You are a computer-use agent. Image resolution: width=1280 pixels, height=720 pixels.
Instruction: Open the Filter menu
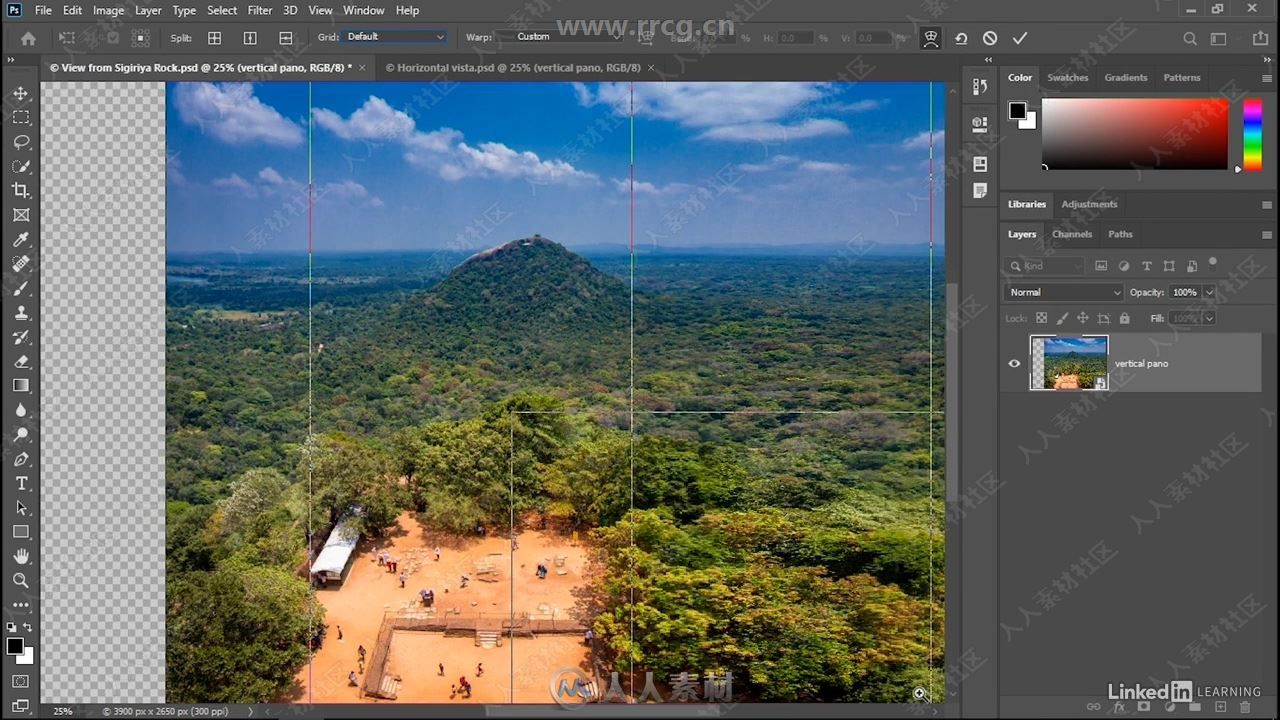coord(260,10)
